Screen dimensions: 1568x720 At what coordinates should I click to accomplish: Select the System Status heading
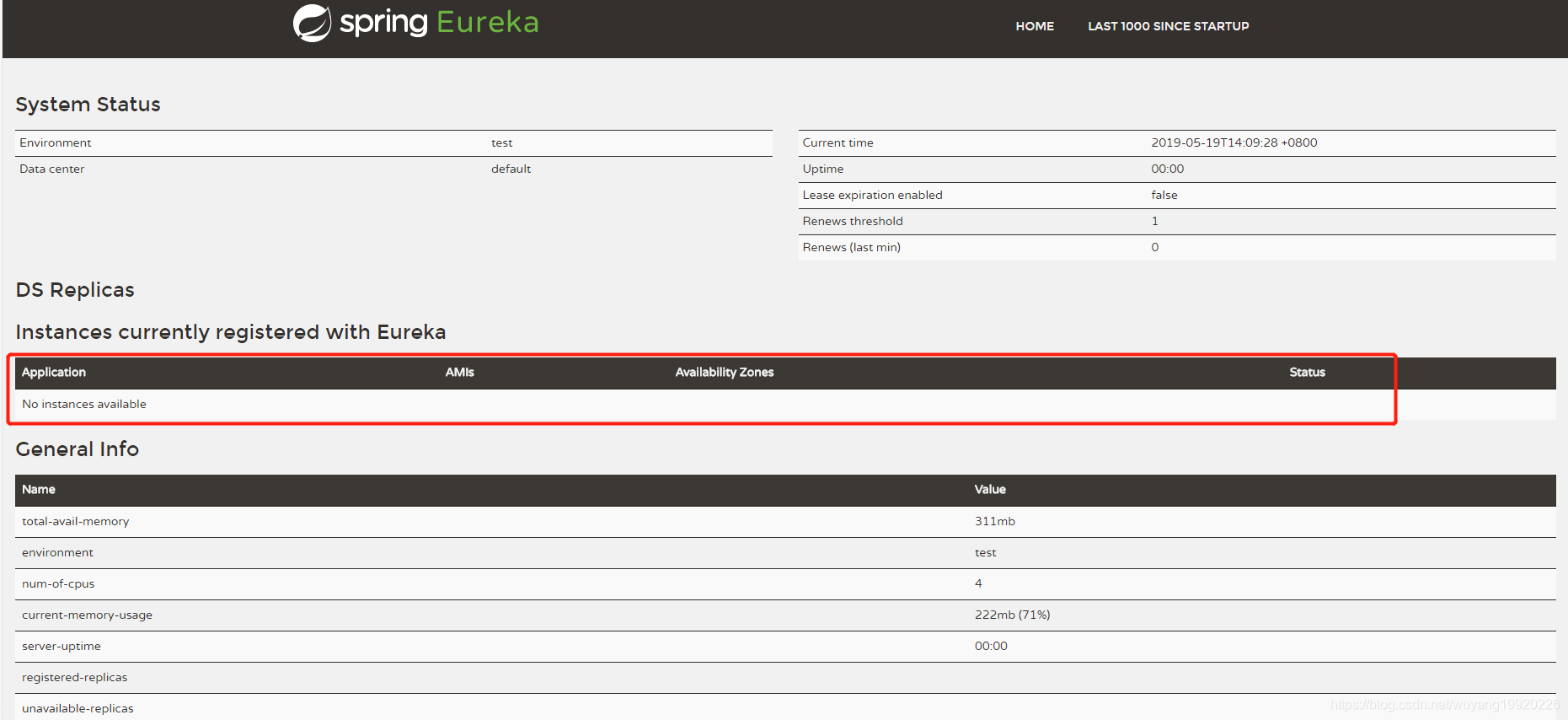pyautogui.click(x=88, y=105)
